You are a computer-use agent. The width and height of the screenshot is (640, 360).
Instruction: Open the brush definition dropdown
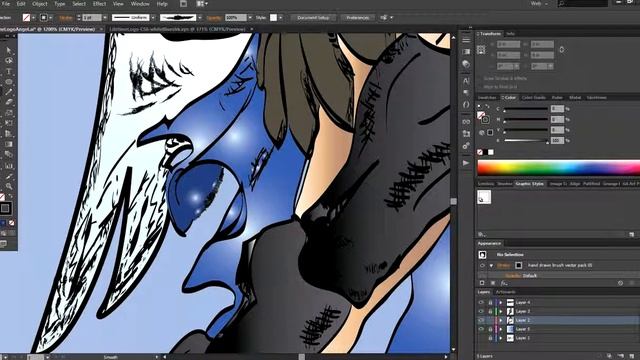(200, 18)
